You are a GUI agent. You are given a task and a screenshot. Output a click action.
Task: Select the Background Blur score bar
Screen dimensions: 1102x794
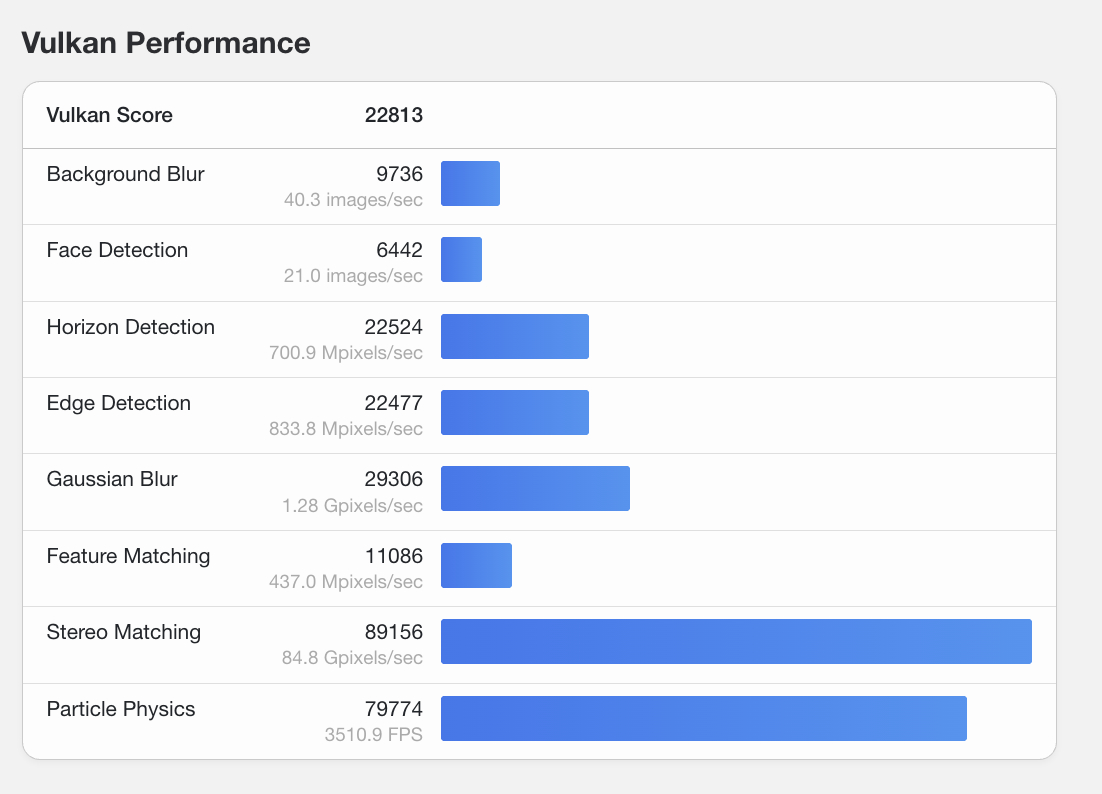tap(470, 184)
